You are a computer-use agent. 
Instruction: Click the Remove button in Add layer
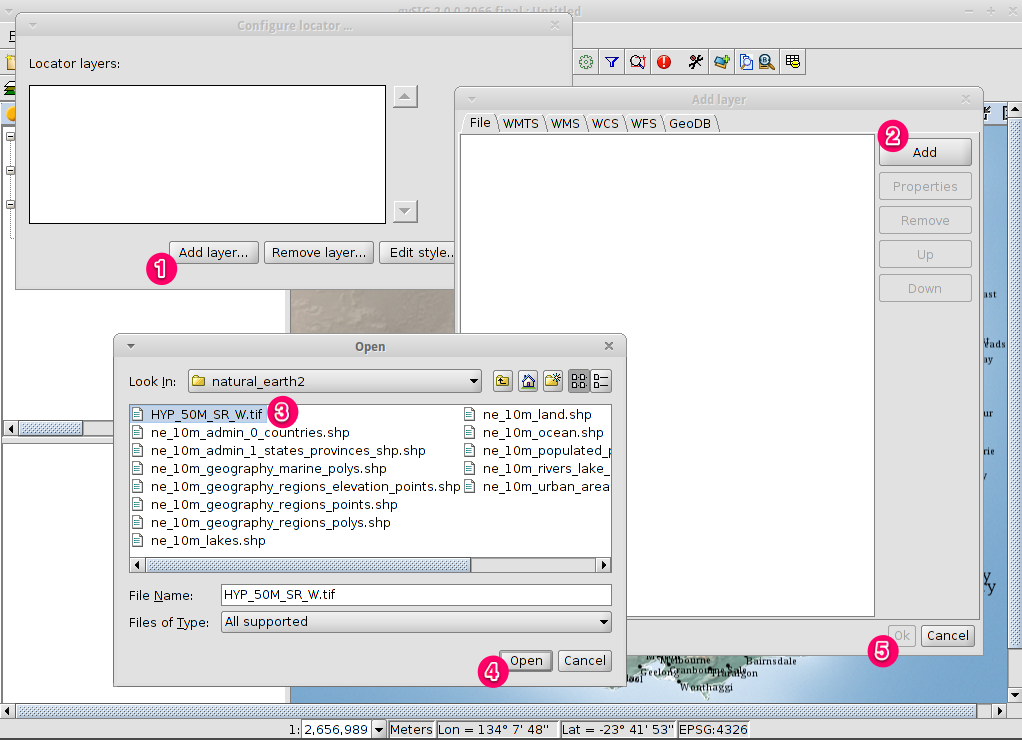point(924,220)
